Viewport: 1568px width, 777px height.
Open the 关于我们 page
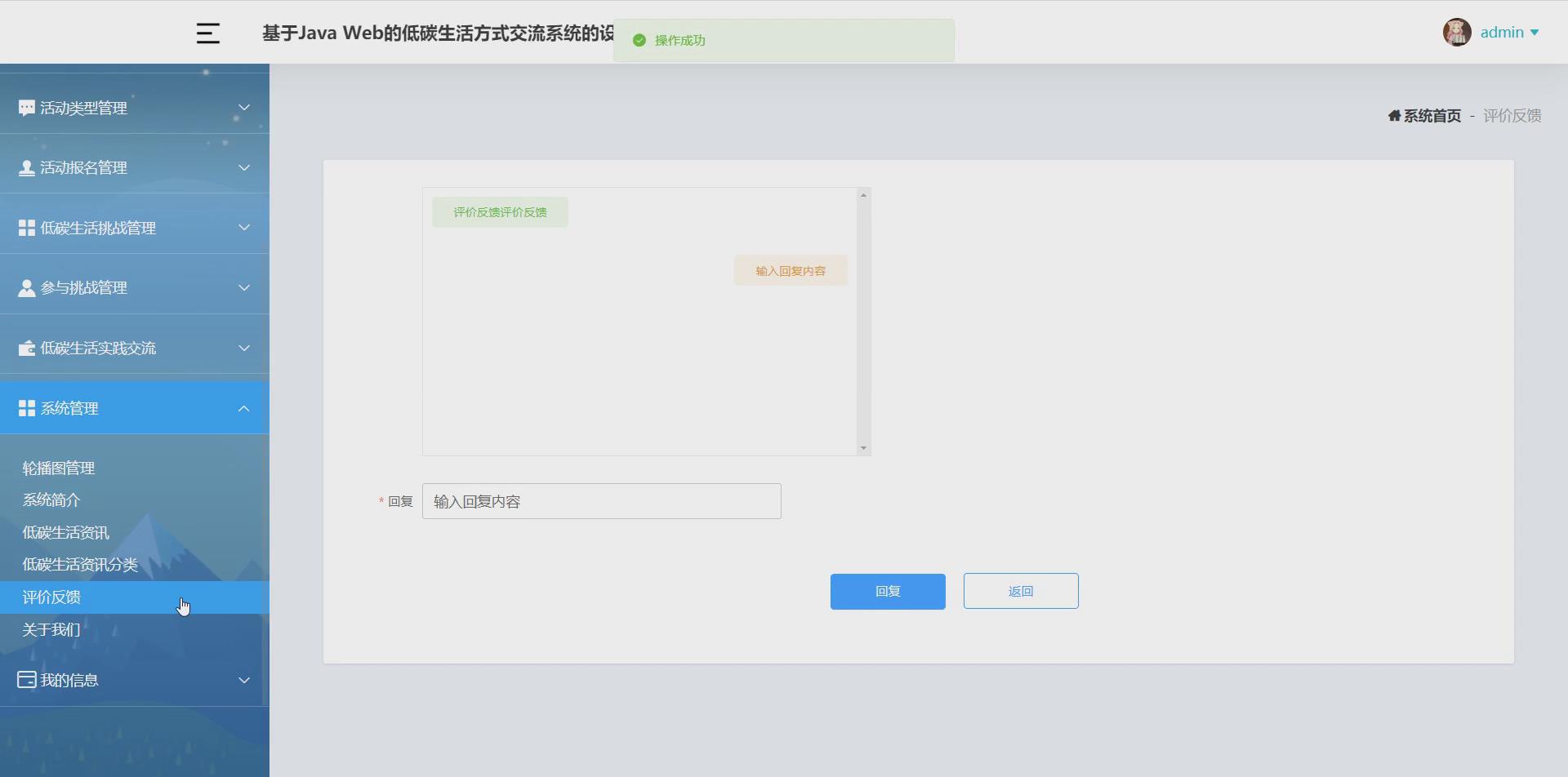(51, 628)
